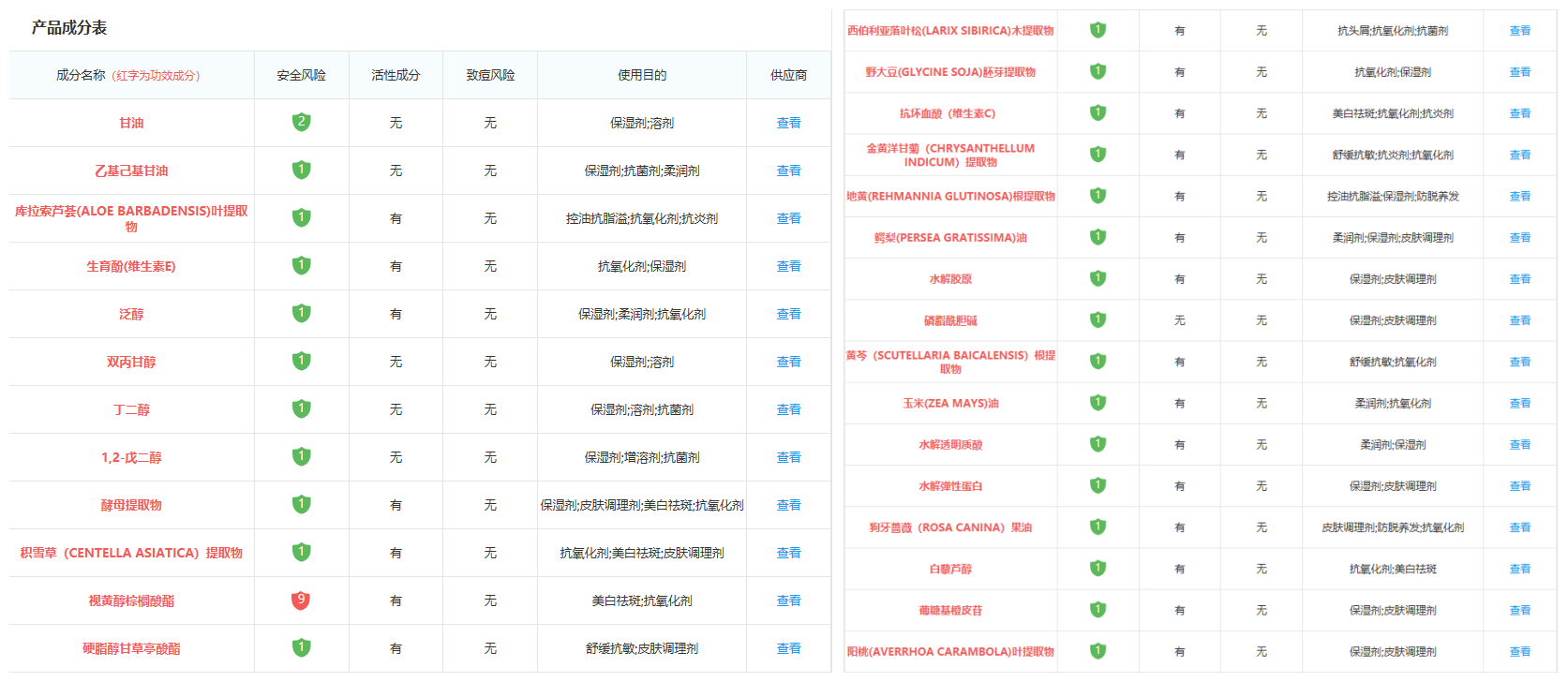Click the shield icon in 玉米(ZEA MAYS)油 row
Screen dimensions: 1568x682
(x=1098, y=403)
